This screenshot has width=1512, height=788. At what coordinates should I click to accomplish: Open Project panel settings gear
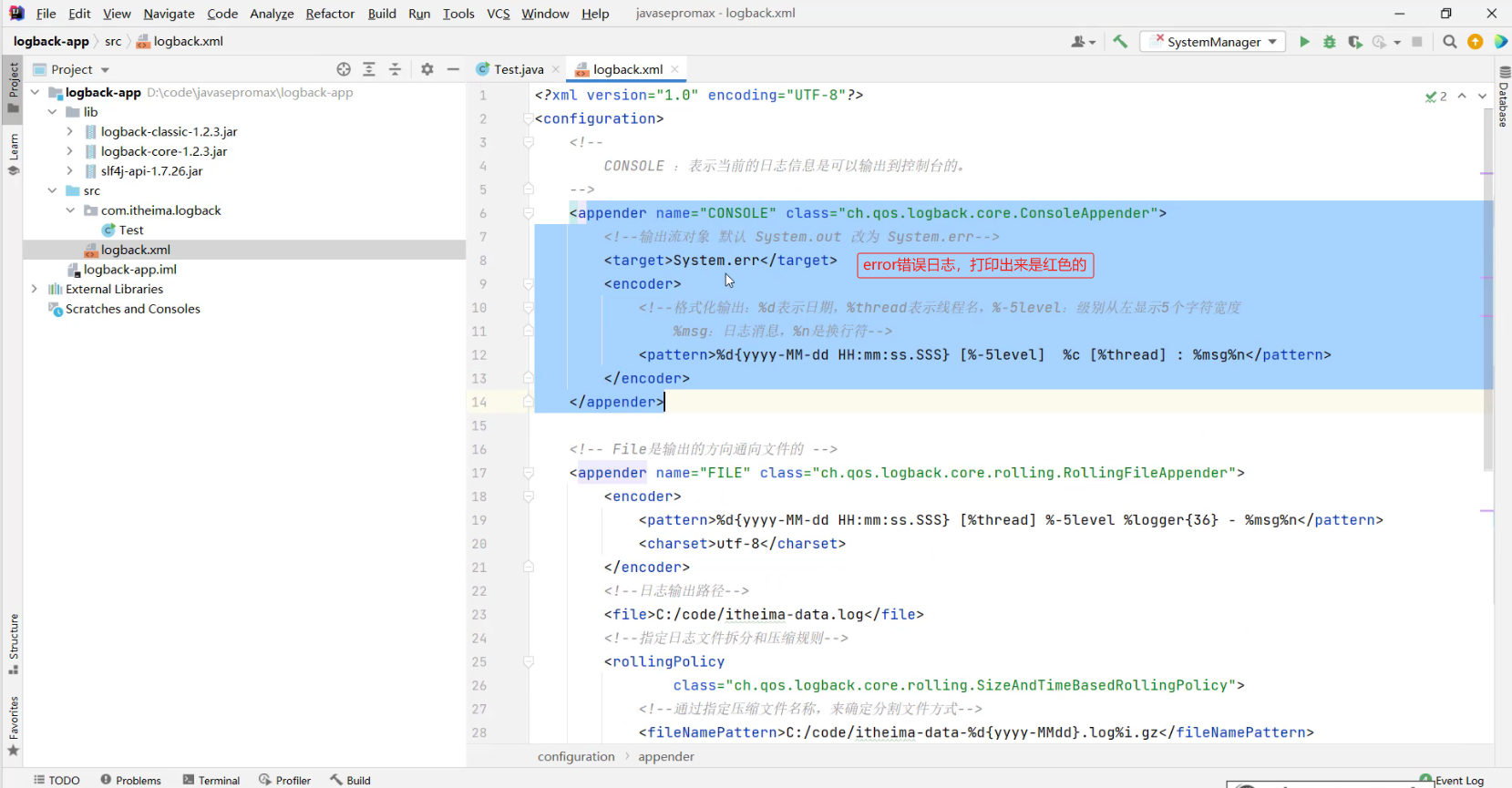[x=427, y=69]
